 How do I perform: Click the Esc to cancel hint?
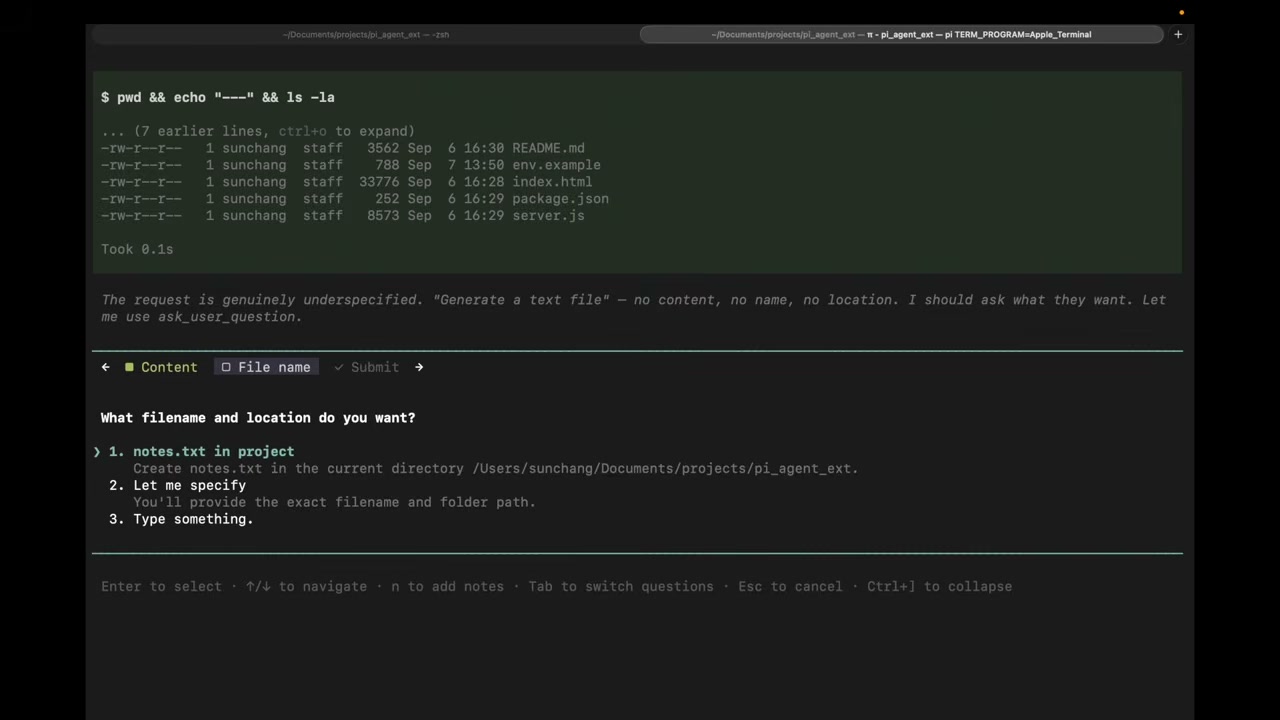pos(790,587)
